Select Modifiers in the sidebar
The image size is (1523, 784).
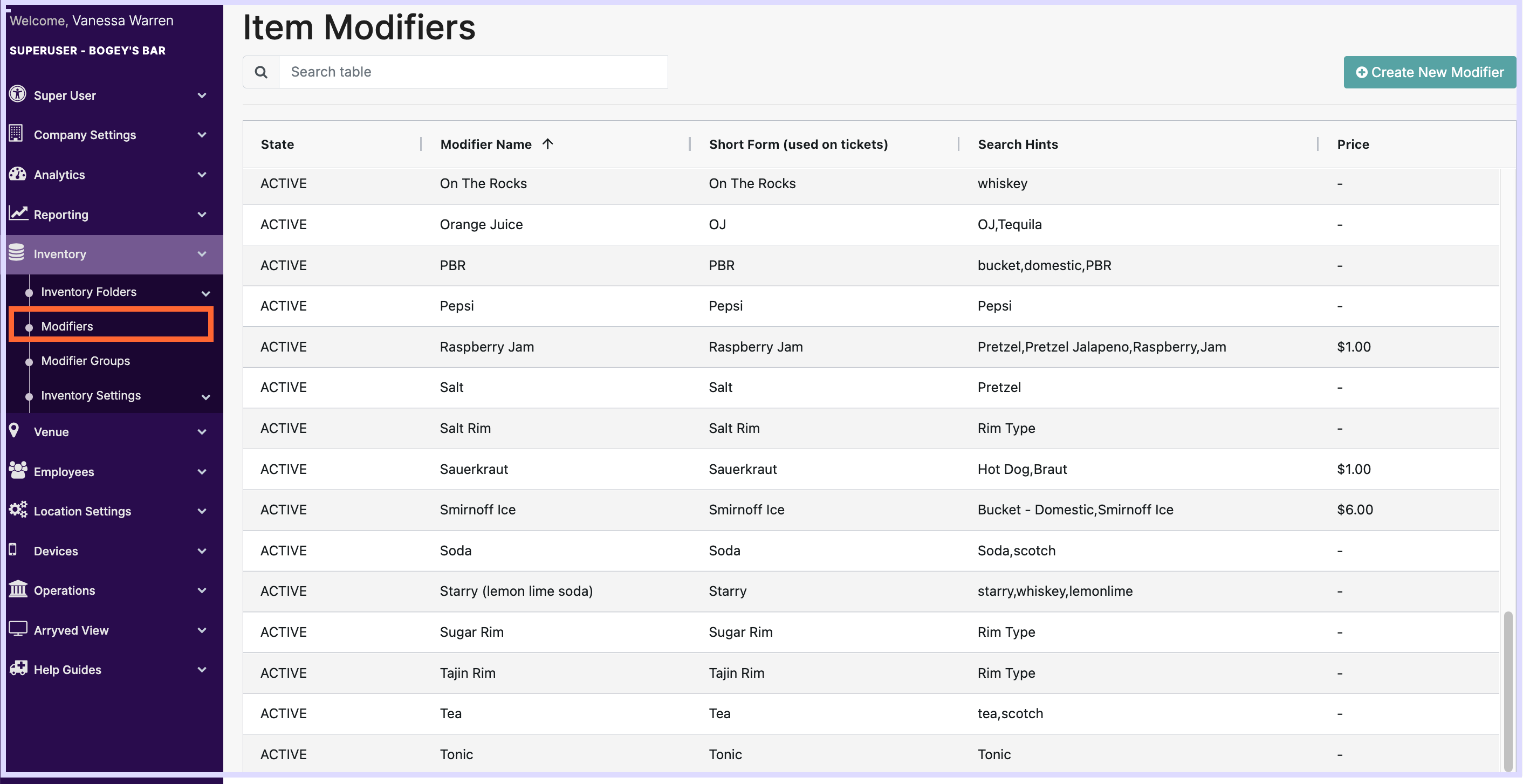(67, 326)
